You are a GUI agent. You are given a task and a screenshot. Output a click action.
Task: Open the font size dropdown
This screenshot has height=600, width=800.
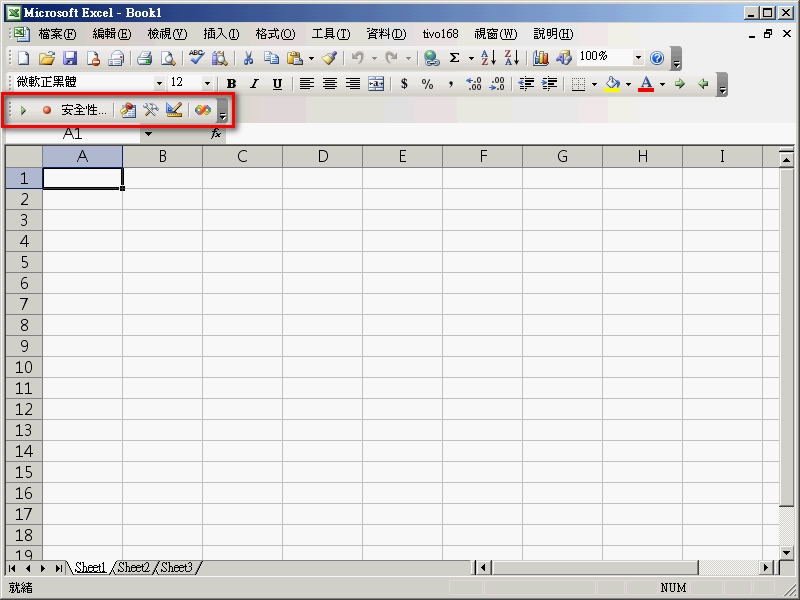pyautogui.click(x=207, y=83)
